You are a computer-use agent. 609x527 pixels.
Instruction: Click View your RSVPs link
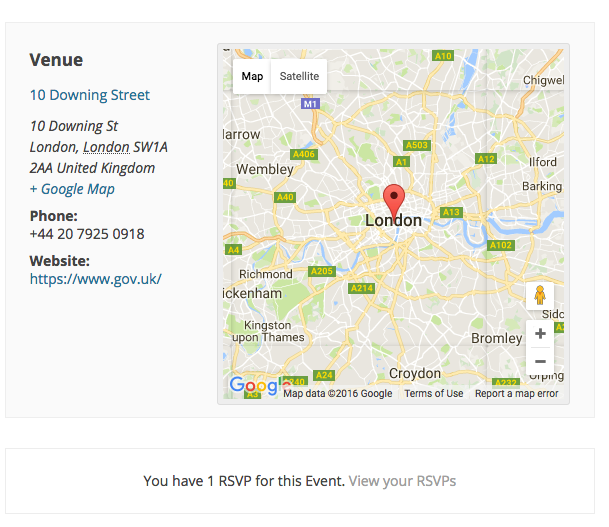pos(402,481)
